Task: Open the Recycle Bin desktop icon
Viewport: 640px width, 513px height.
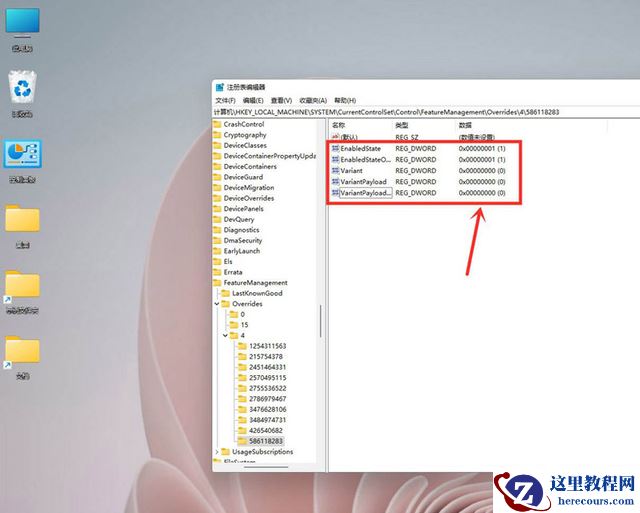Action: [22, 94]
